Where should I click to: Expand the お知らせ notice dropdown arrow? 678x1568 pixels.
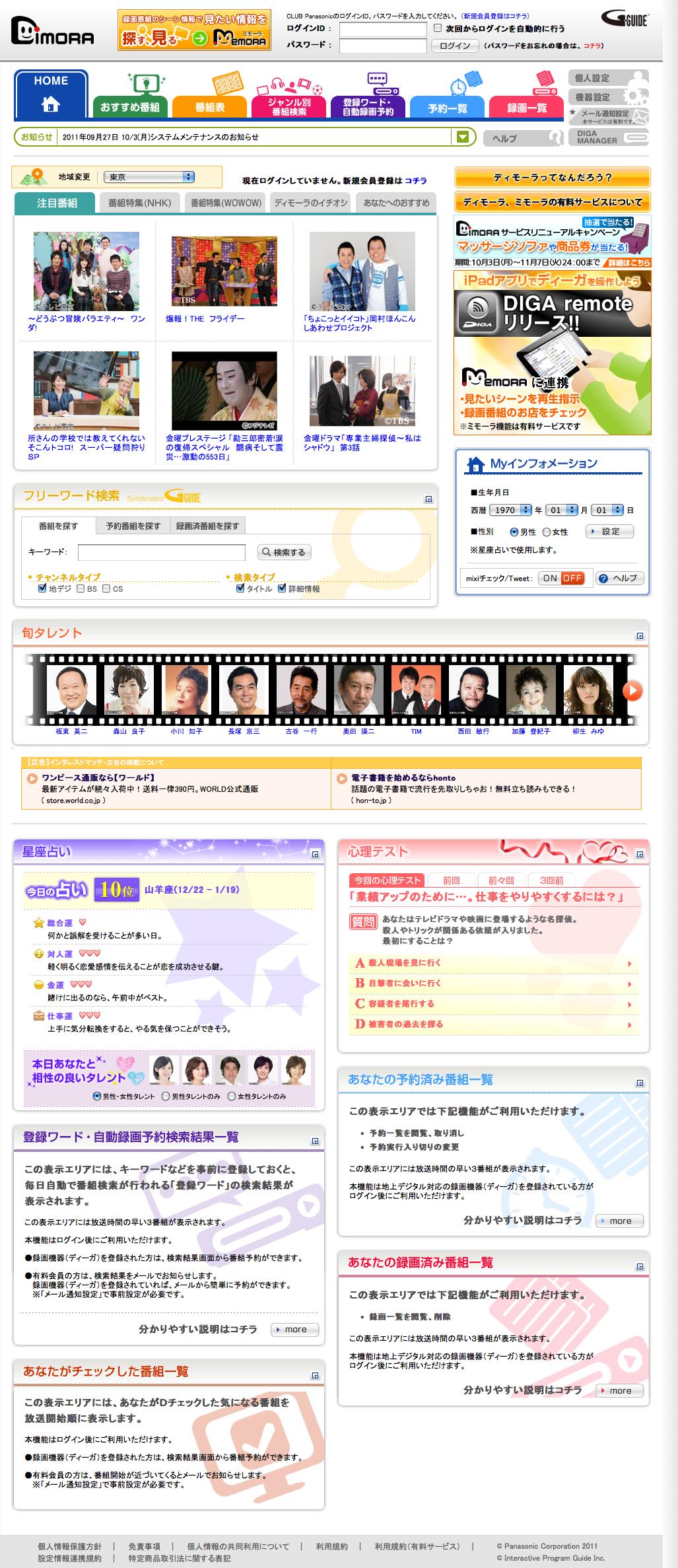coord(463,137)
